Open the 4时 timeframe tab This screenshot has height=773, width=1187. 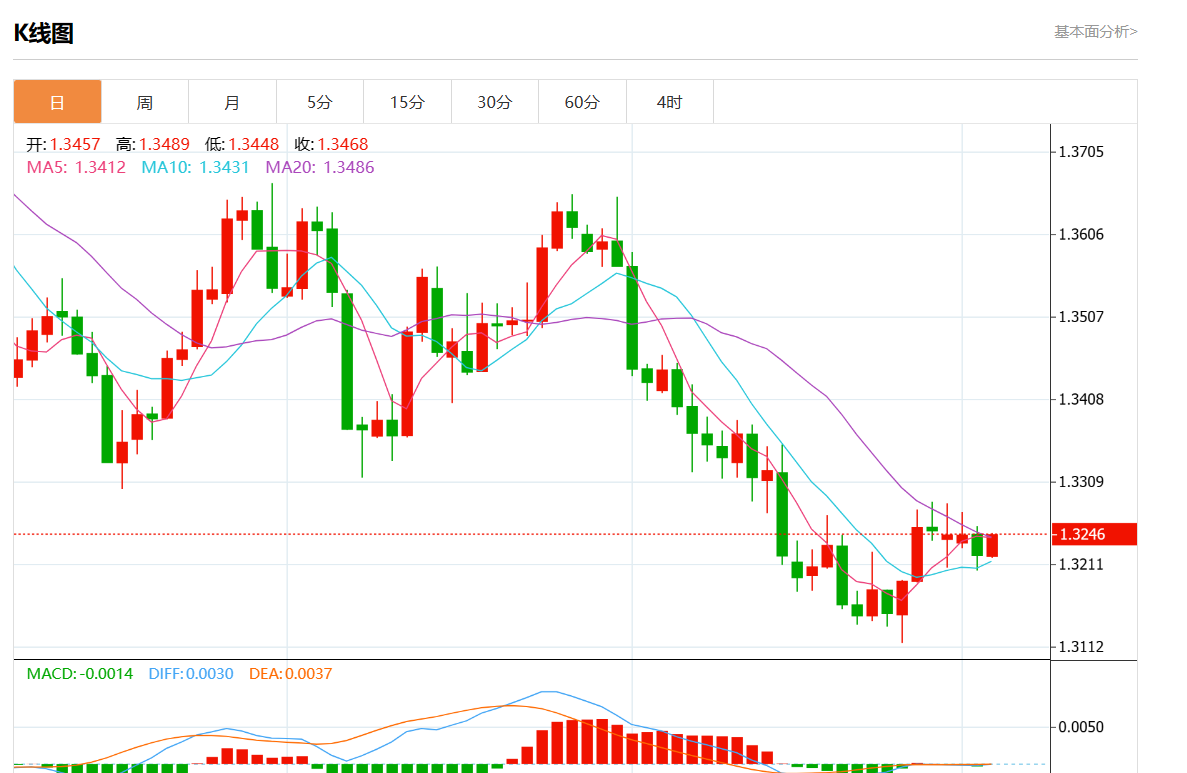(x=669, y=101)
